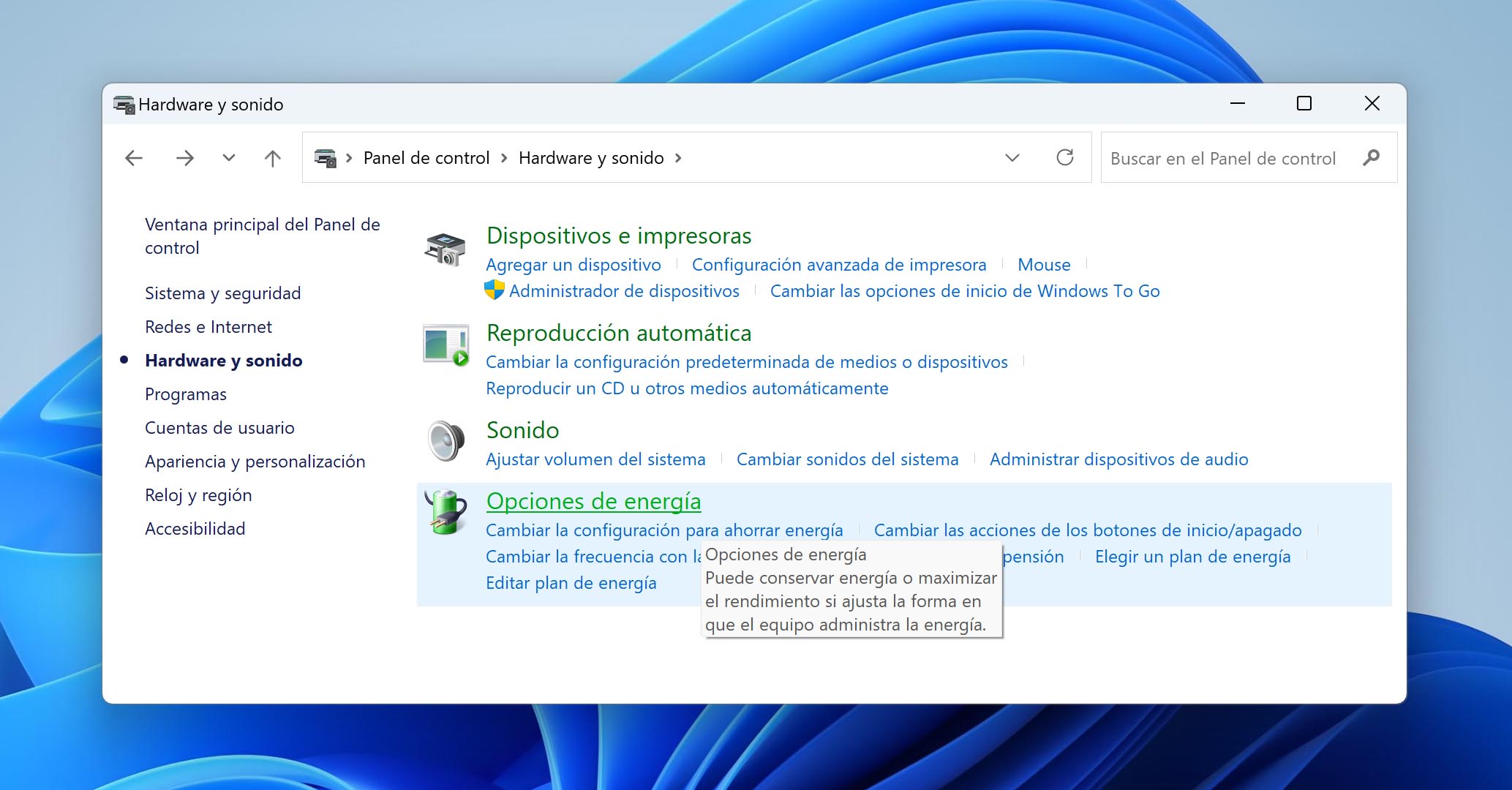
Task: Go up one level with the up arrow
Action: pyautogui.click(x=272, y=158)
